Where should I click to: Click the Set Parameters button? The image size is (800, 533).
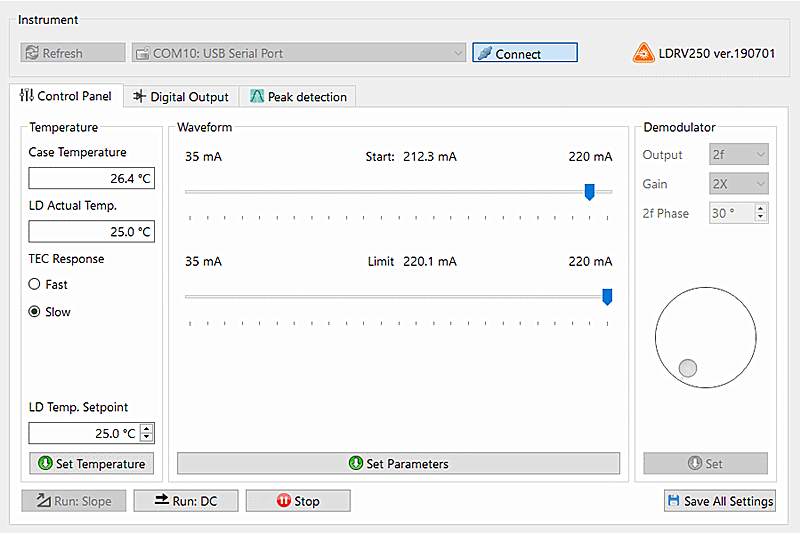398,464
